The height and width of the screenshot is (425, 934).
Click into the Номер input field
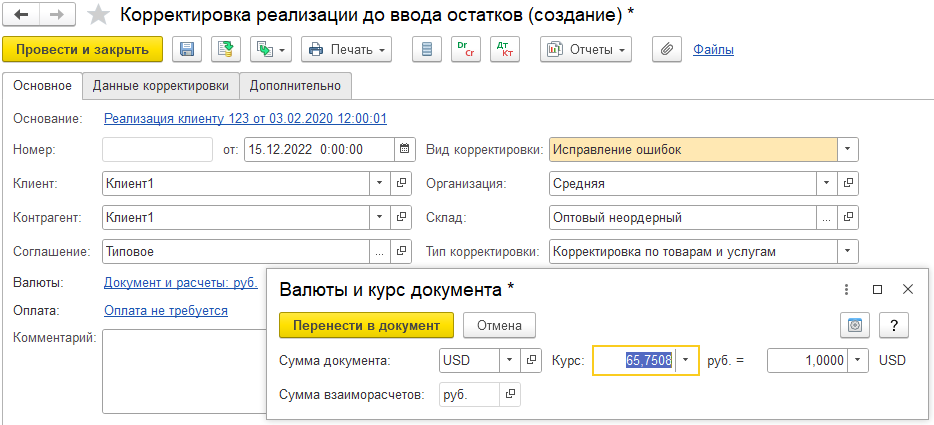[158, 150]
